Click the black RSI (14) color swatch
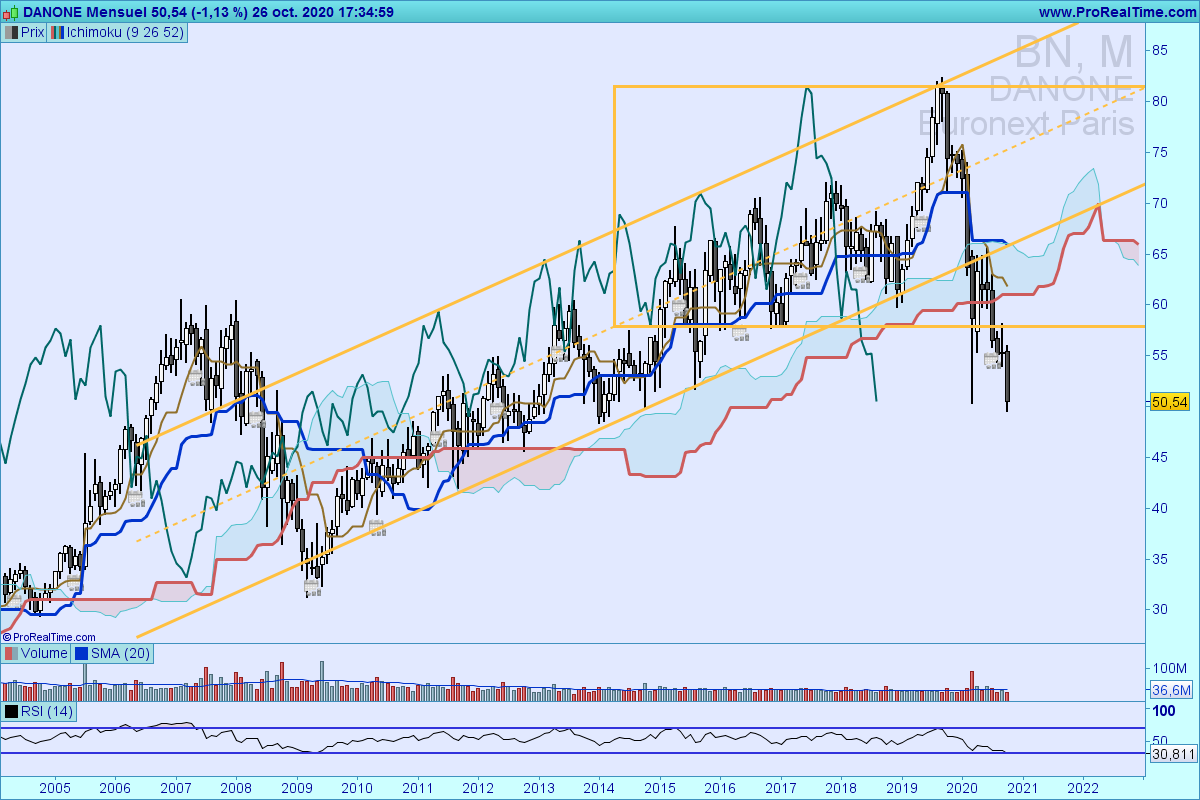This screenshot has width=1200, height=800. (10, 712)
